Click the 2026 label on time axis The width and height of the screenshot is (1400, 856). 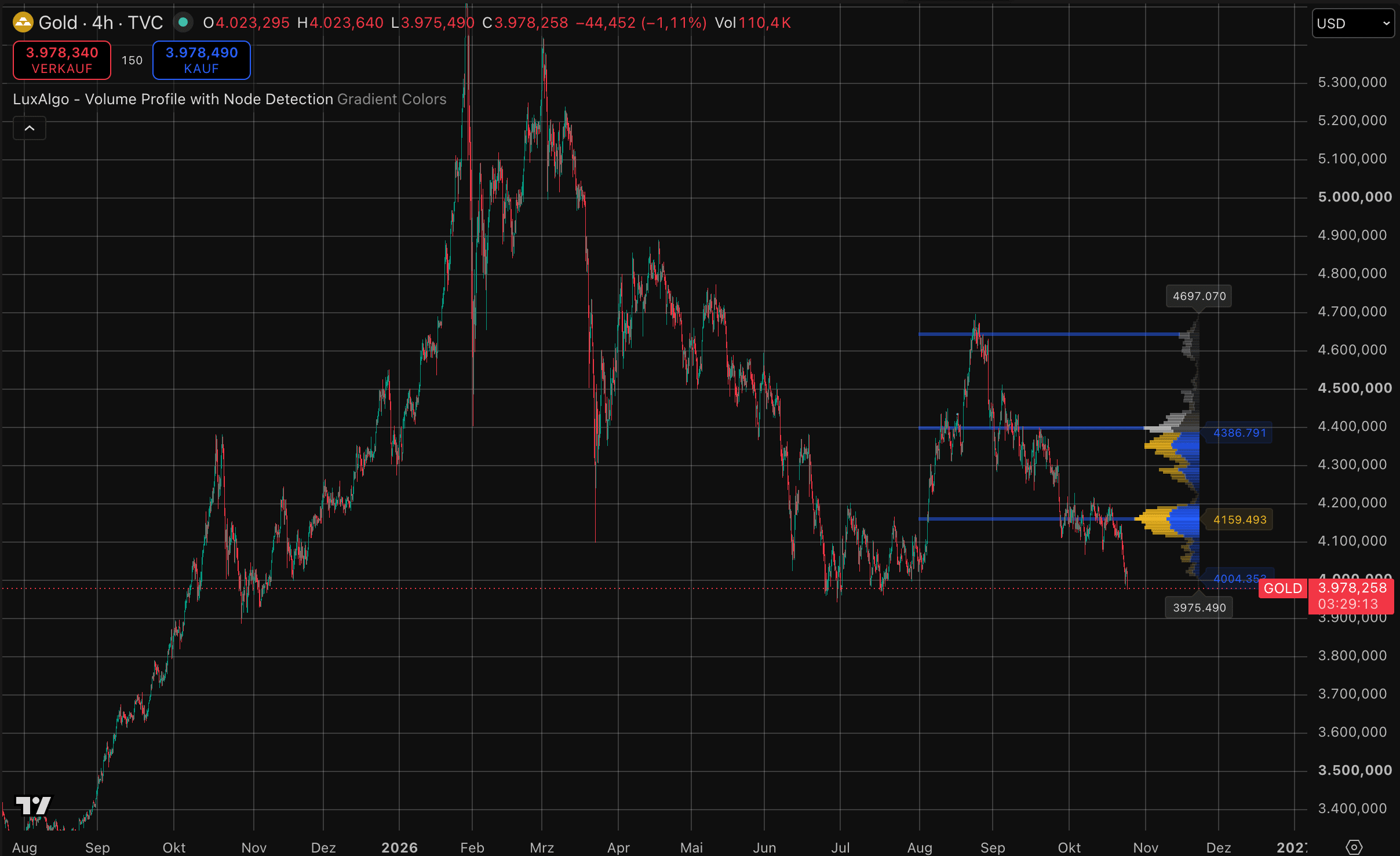coord(399,847)
